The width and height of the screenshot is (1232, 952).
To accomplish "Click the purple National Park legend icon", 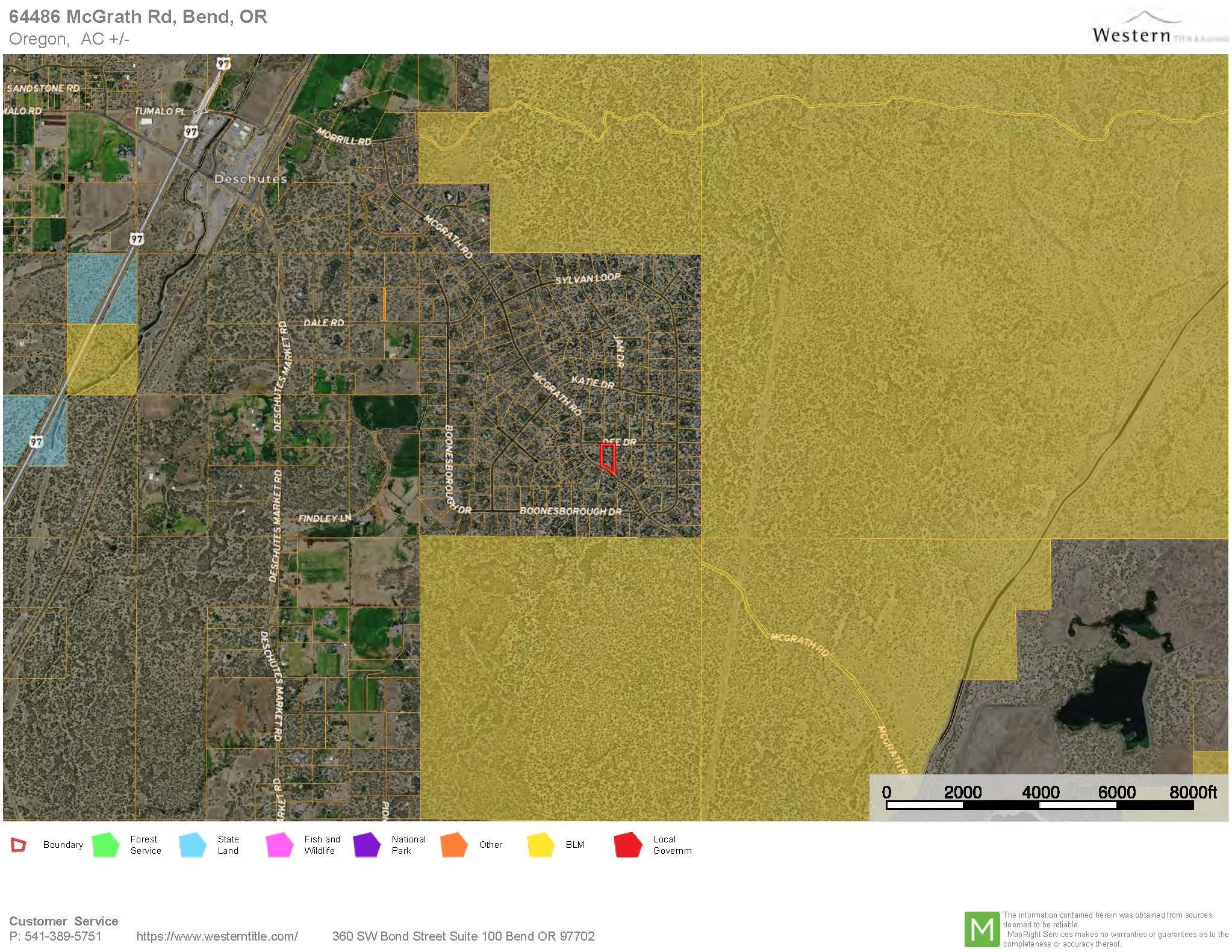I will tap(367, 845).
